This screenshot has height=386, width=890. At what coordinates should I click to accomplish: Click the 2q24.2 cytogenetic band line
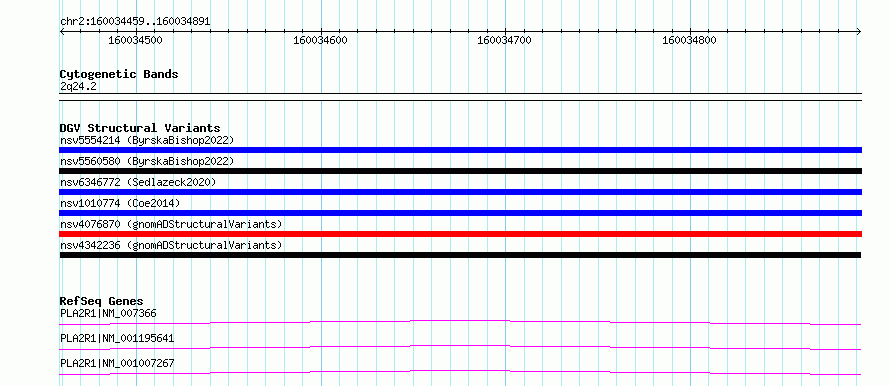pos(460,96)
